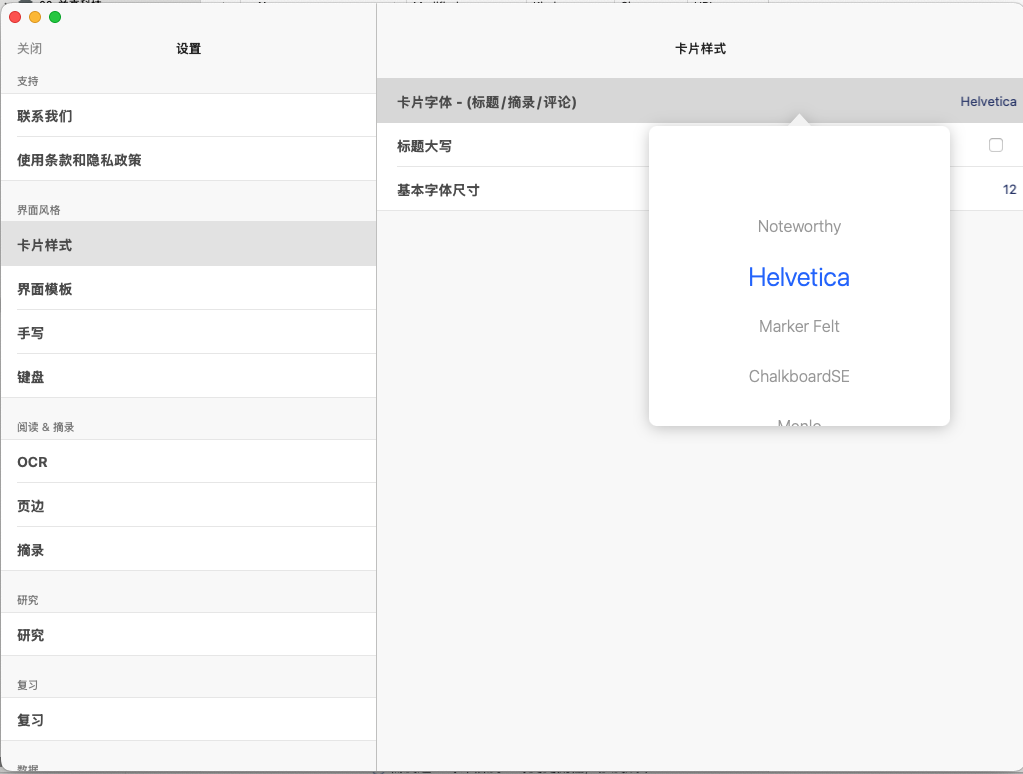
Task: Expand the 卡片字体 Helvetica font dropdown
Action: point(987,101)
